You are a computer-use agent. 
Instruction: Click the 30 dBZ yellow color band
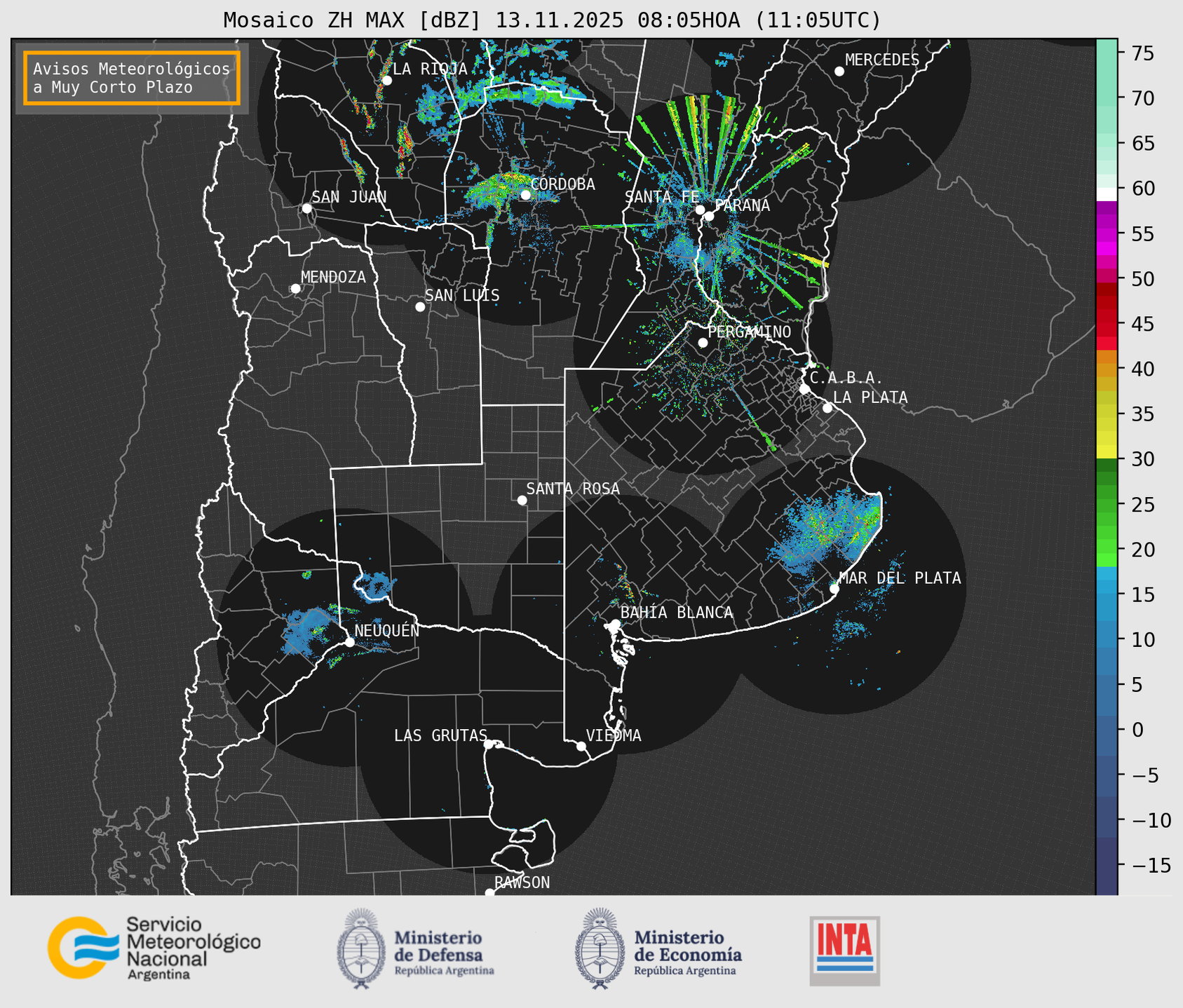point(1106,451)
